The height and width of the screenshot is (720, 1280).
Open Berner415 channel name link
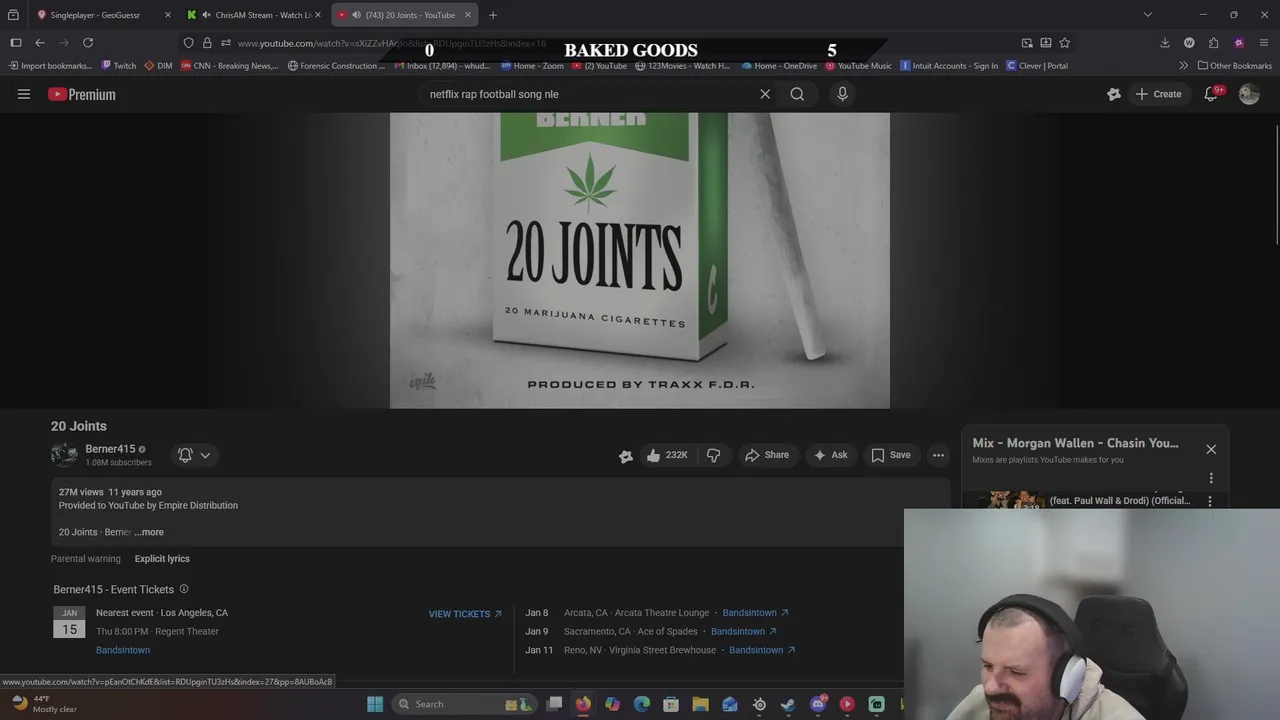[110, 449]
